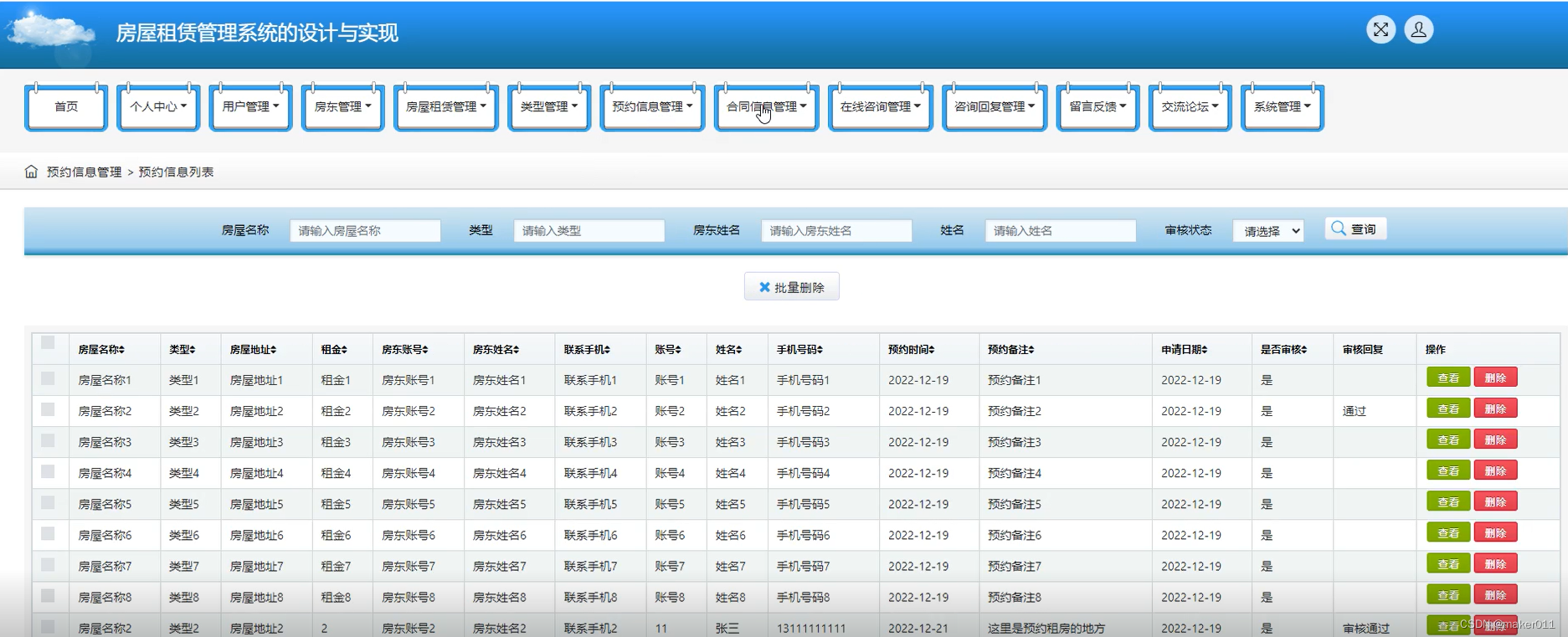Expand the 房东管理 menu

(342, 107)
